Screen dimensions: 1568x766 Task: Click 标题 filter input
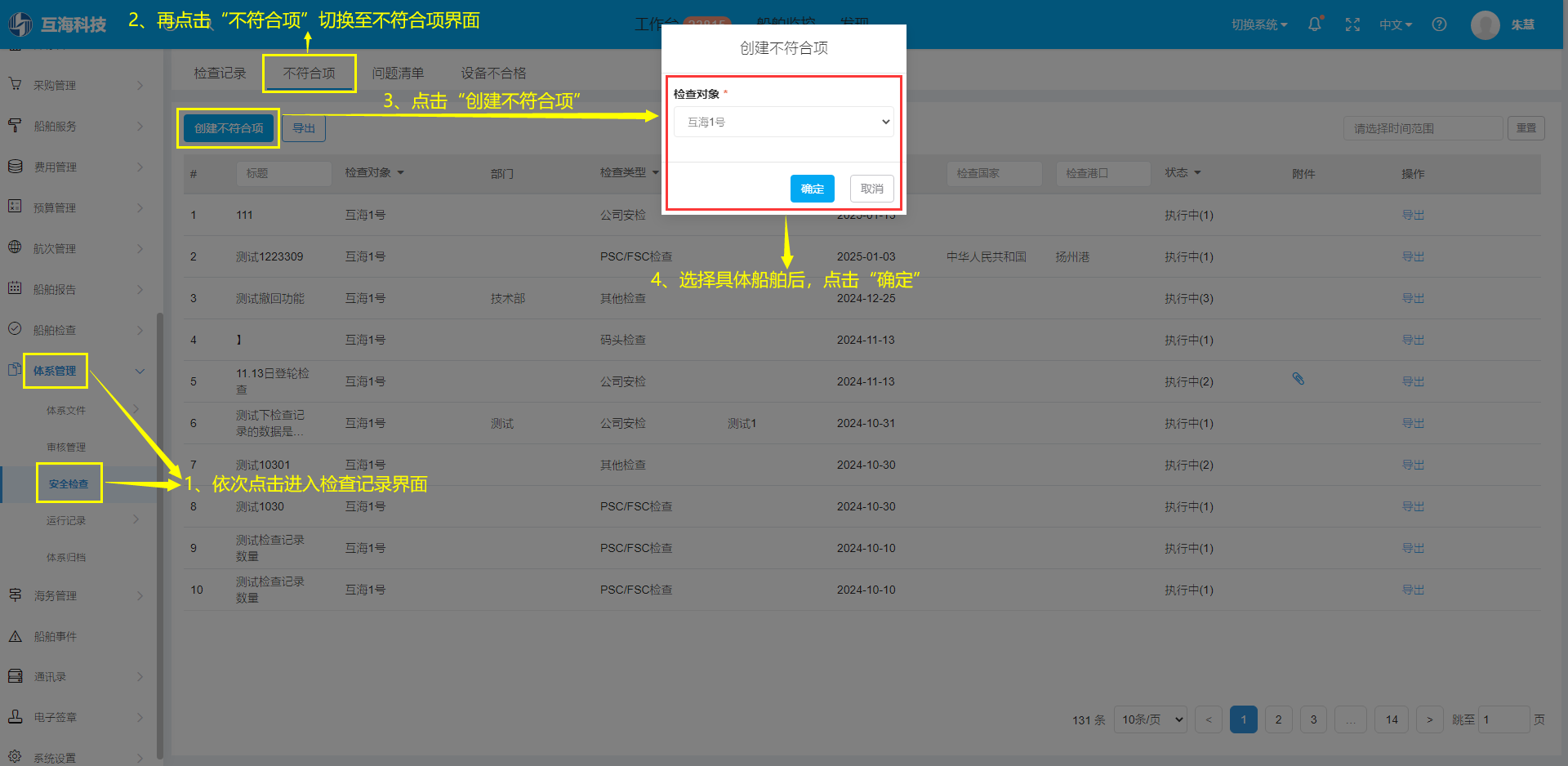283,173
